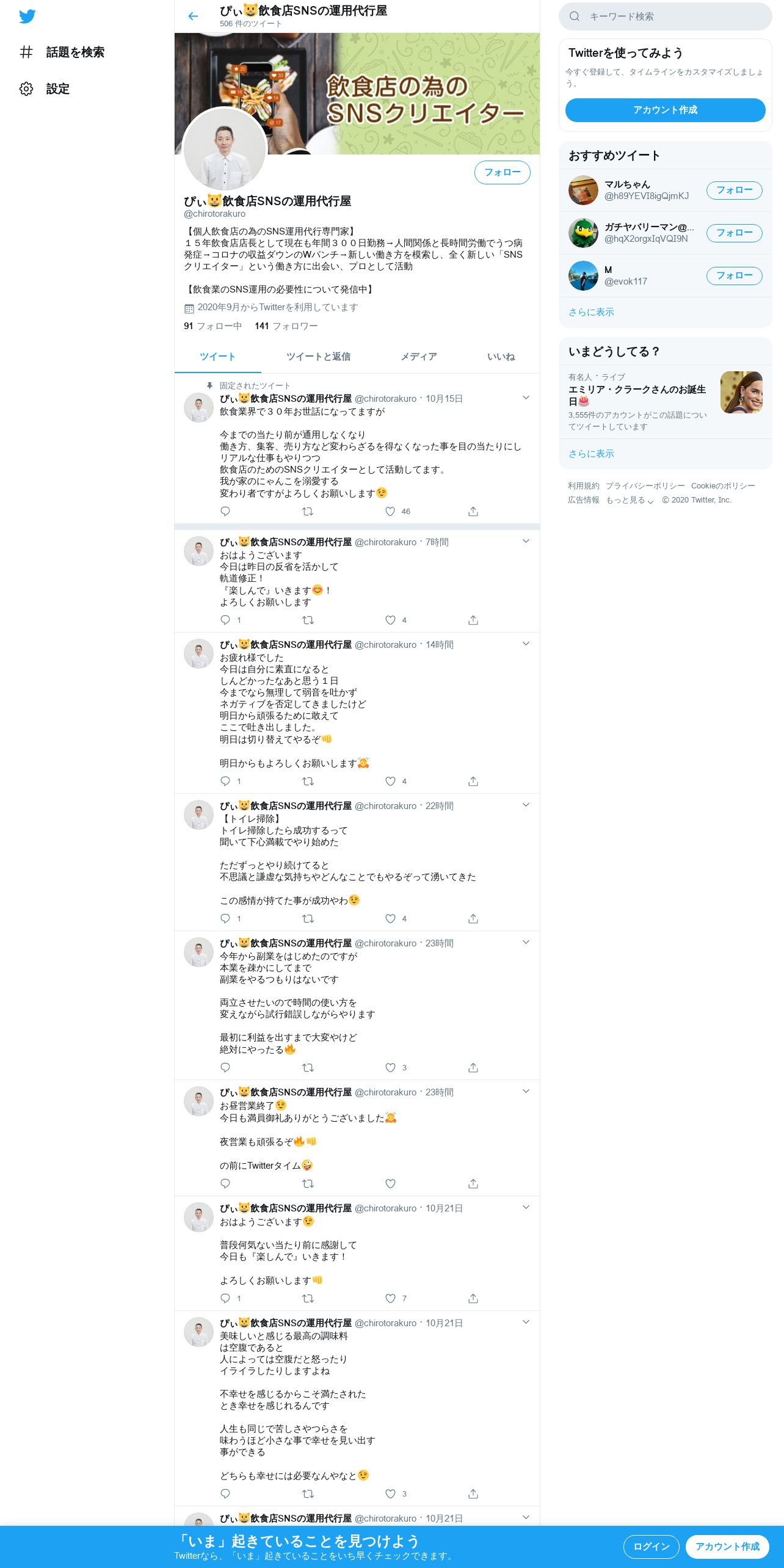Click the Twitter bird logo
The height and width of the screenshot is (1568, 784).
27,16
